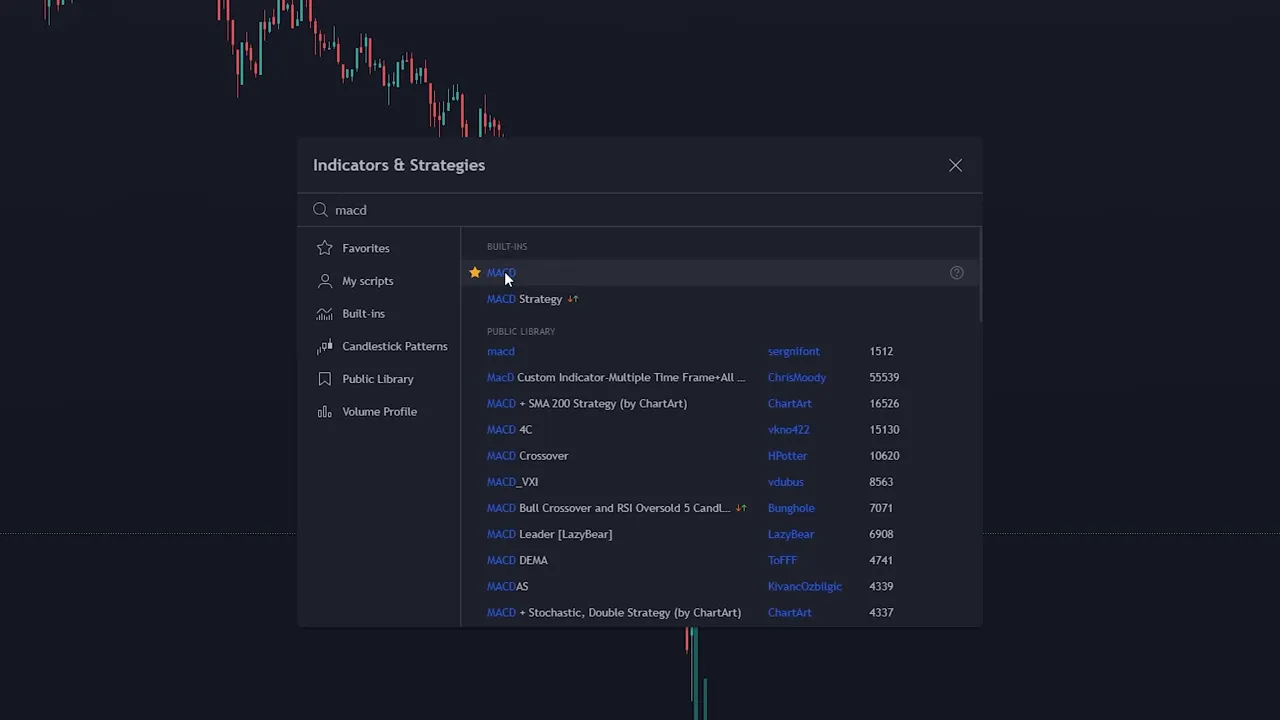Toggle selection of the MACD built-in row
Screen dimensions: 1280x720
pos(600,272)
